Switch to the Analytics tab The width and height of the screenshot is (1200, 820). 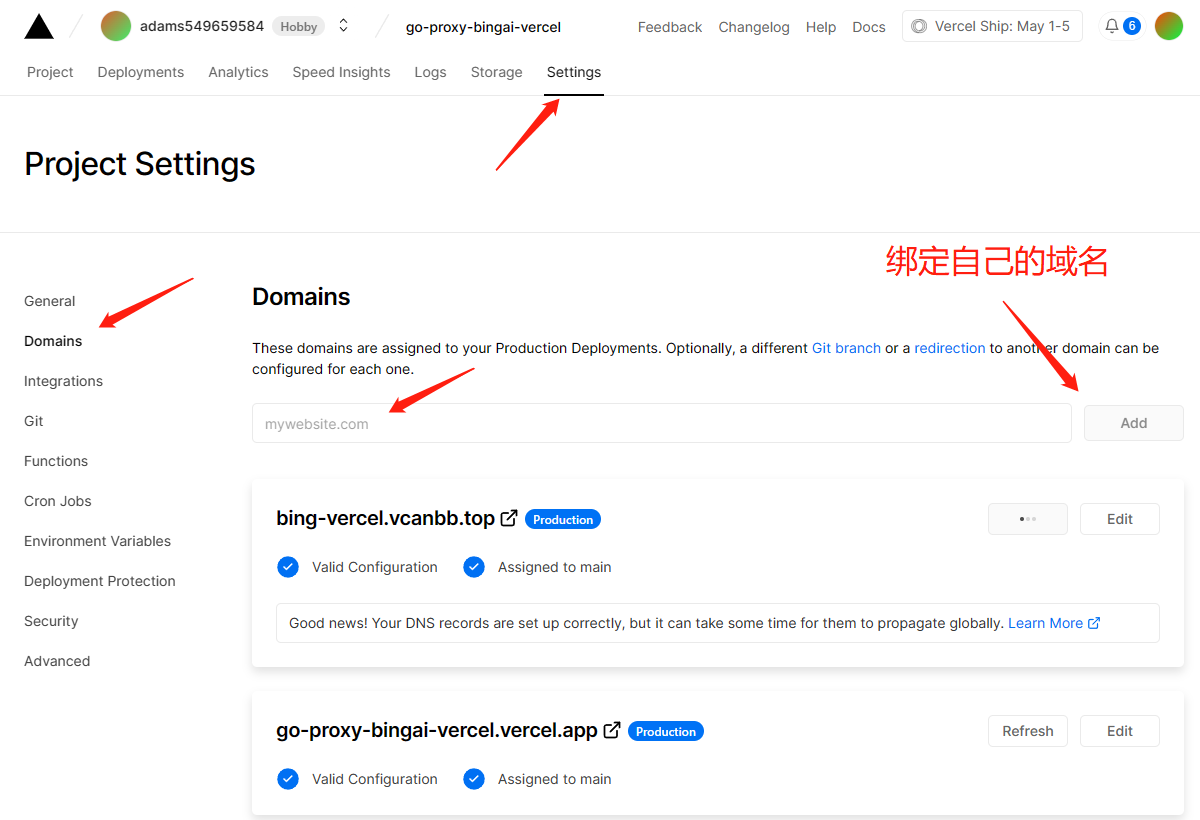(x=238, y=72)
